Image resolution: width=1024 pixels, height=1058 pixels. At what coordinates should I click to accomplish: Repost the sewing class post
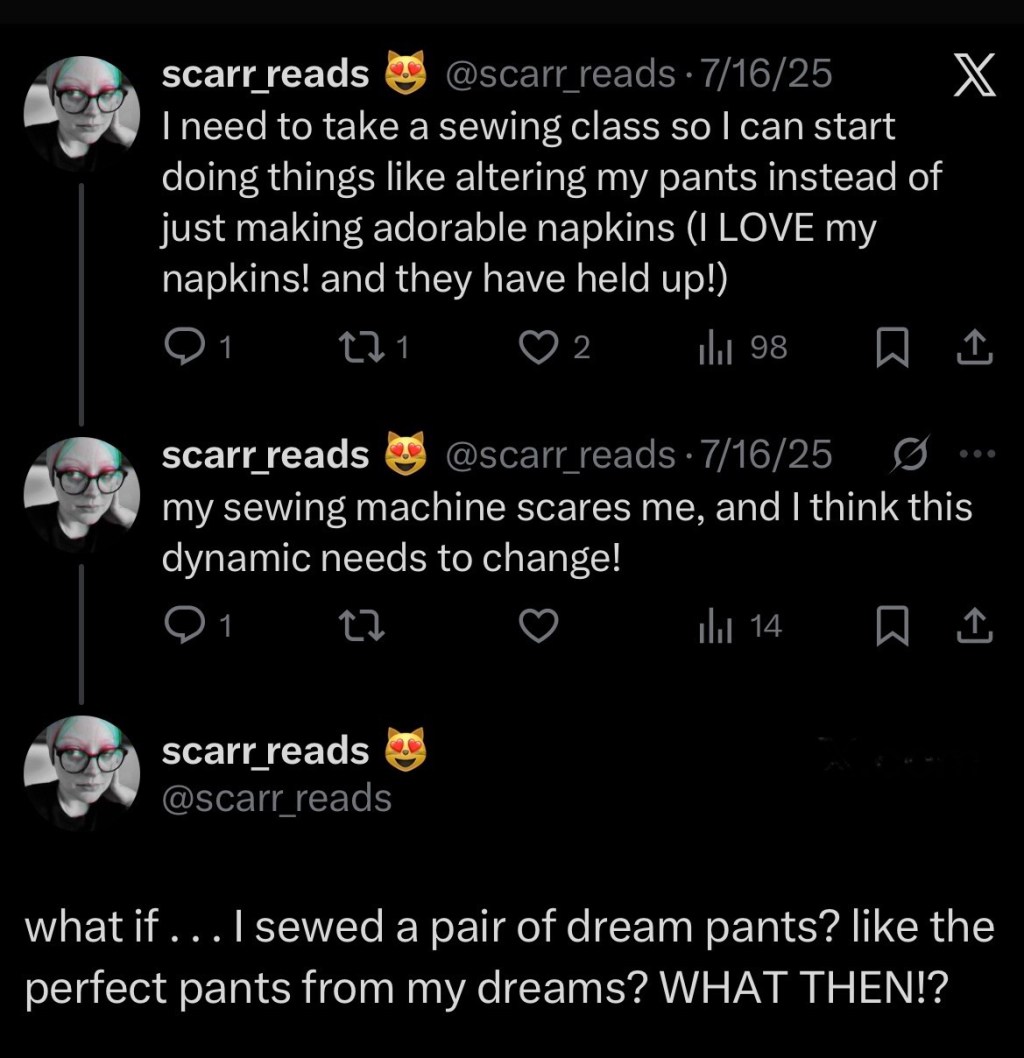354,347
